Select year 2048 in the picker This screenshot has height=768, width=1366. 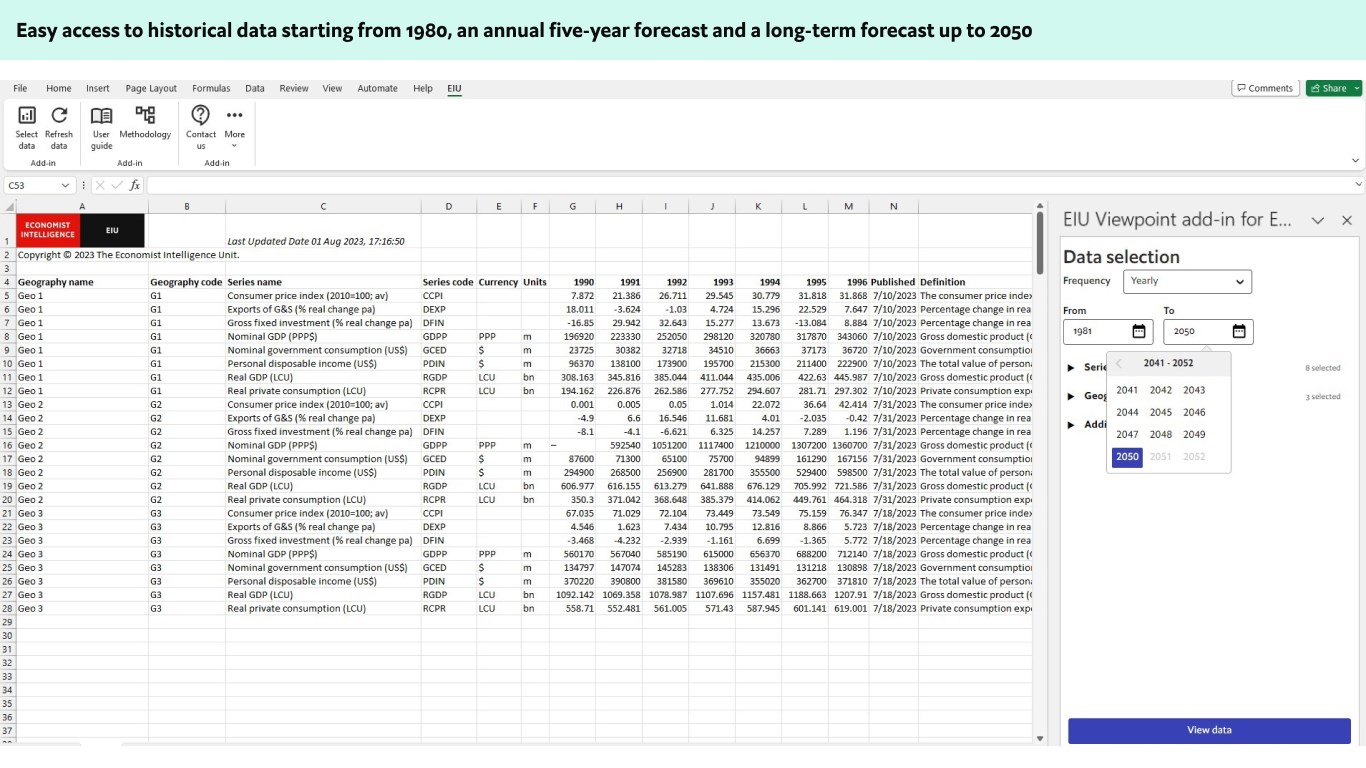click(1161, 434)
